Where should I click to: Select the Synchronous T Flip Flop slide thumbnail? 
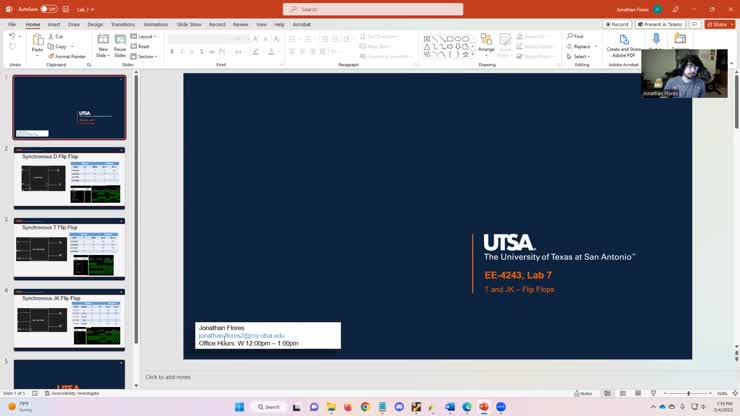69,250
